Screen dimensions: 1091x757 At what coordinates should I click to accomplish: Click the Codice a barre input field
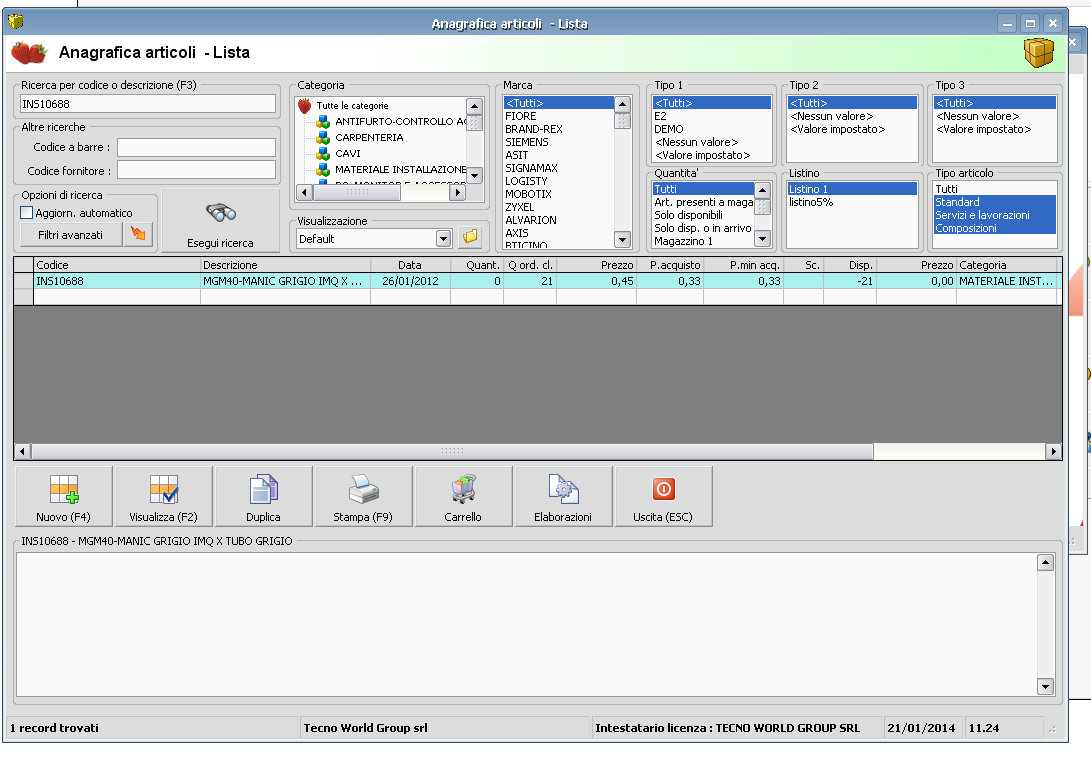click(195, 148)
